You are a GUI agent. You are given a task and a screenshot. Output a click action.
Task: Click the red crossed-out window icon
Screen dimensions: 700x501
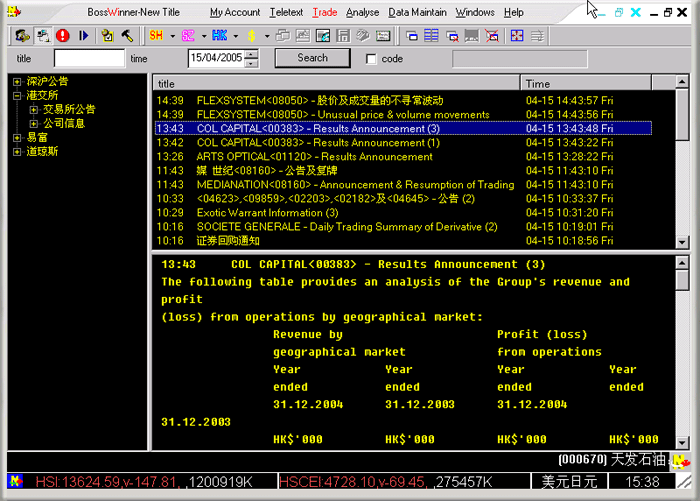click(x=492, y=36)
